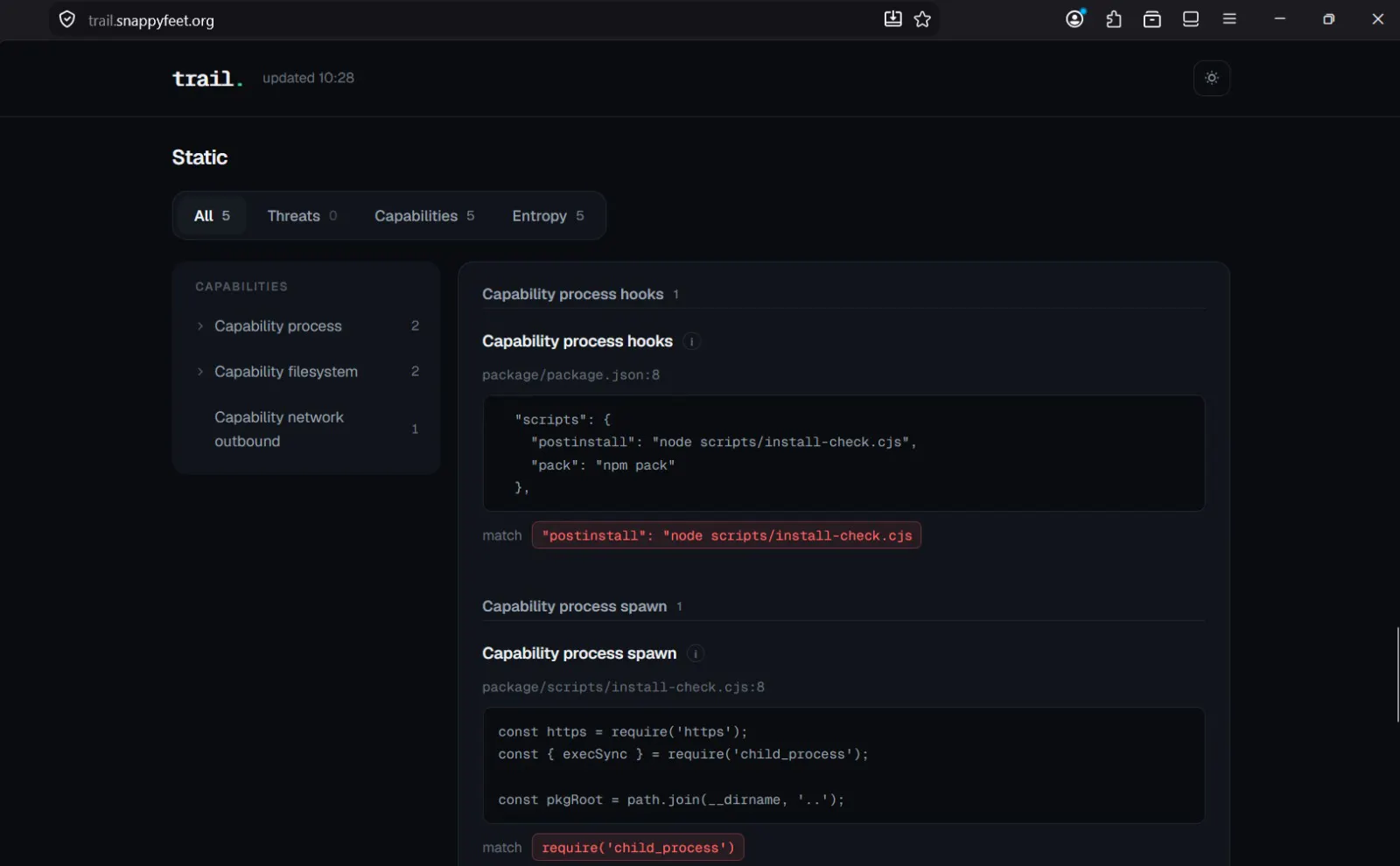Click package/package.json:8 file path
The width and height of the screenshot is (1400, 866).
click(x=570, y=375)
